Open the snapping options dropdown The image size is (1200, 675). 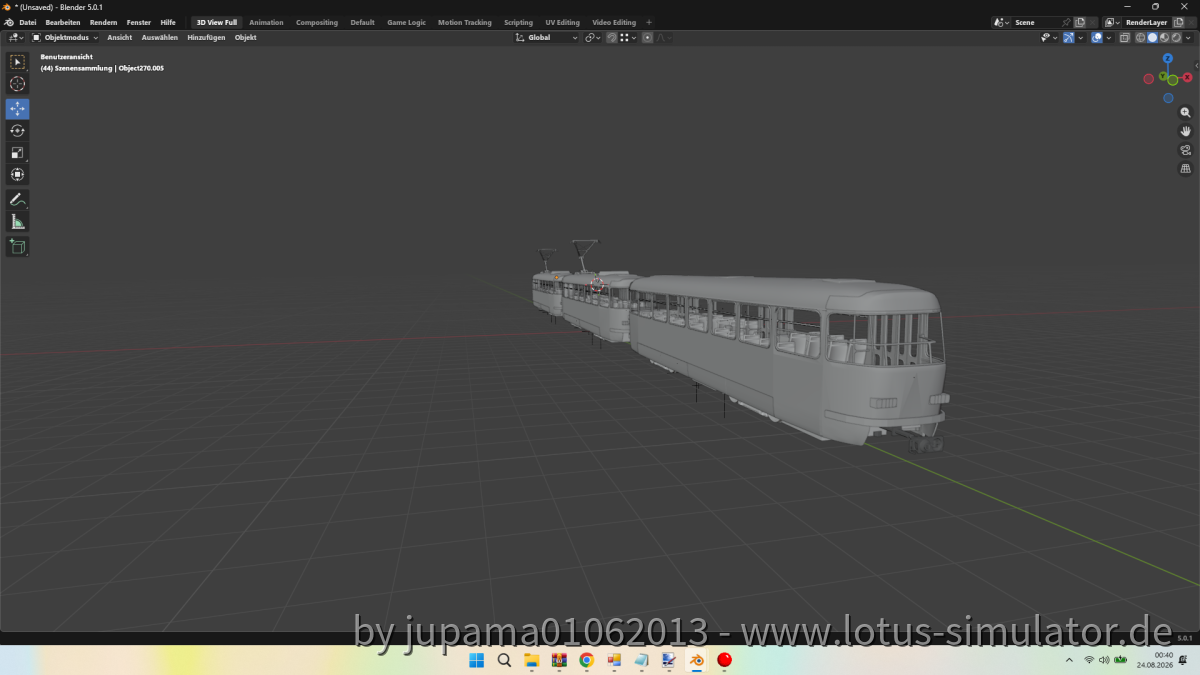point(626,37)
